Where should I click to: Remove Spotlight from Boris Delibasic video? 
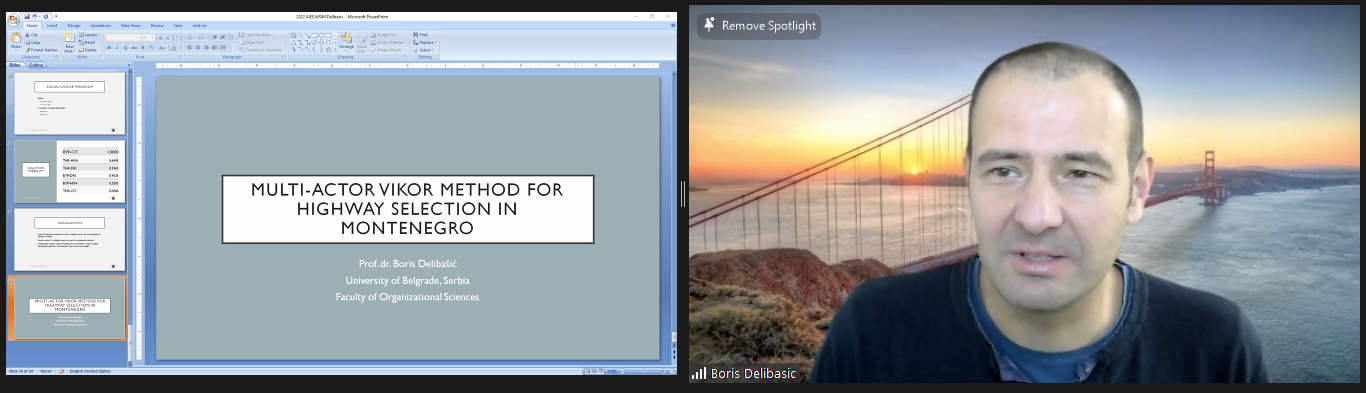point(759,26)
